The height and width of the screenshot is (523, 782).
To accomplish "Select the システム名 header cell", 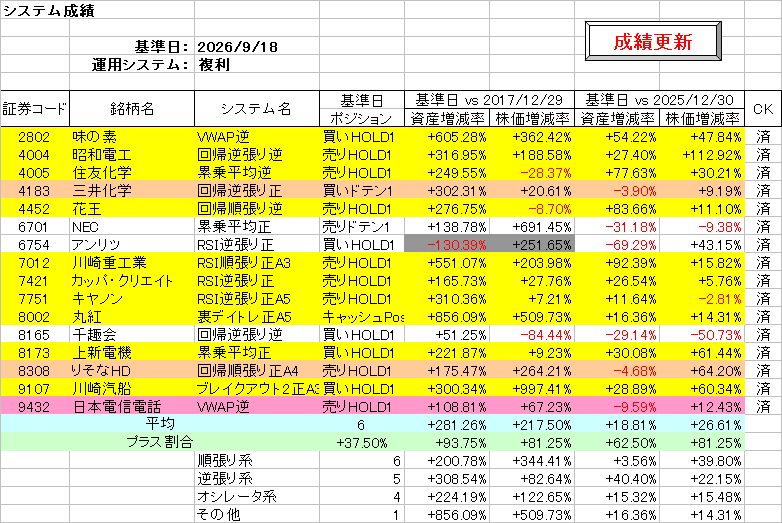I will click(x=256, y=109).
